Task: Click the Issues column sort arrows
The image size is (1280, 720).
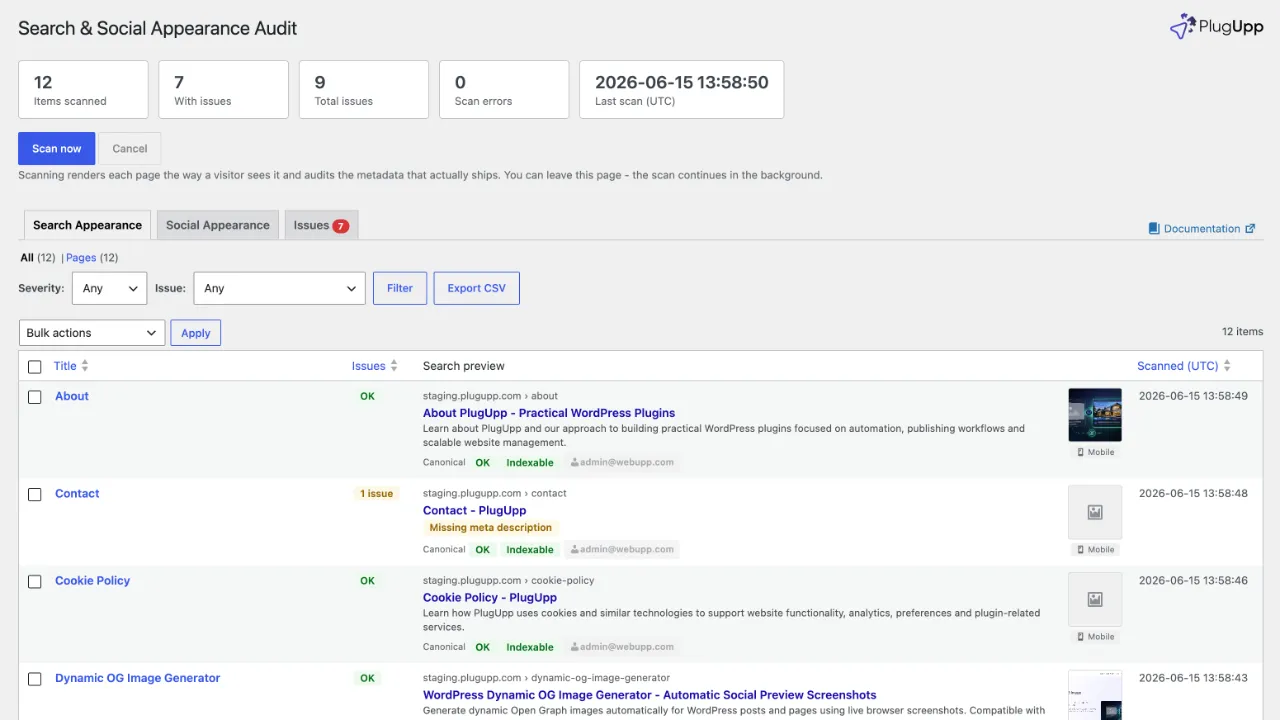Action: (394, 366)
